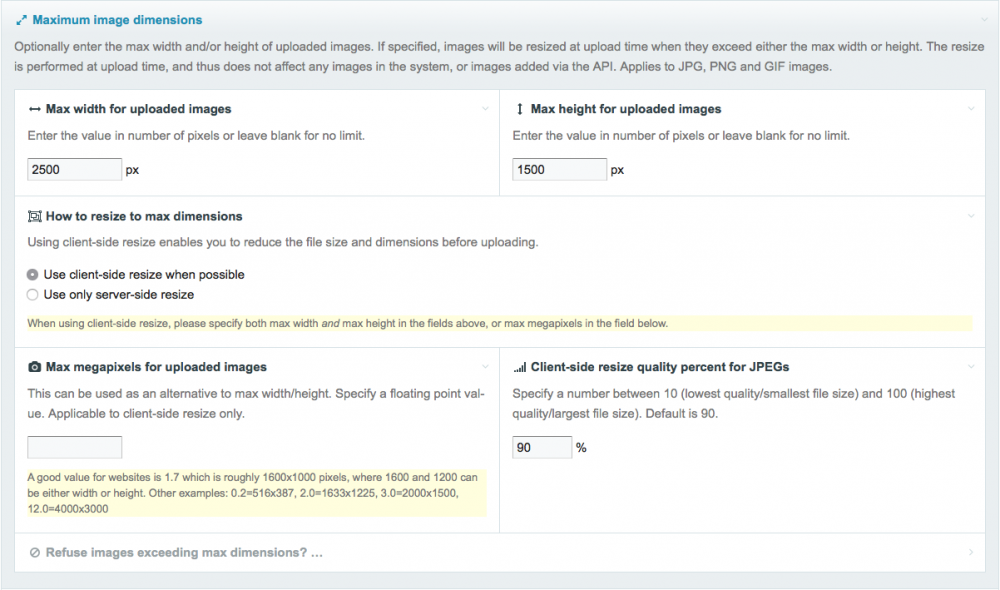Screen dimensions: 1000x590
Task: Click the vertical arrows icon for Max height
Action: click(520, 109)
